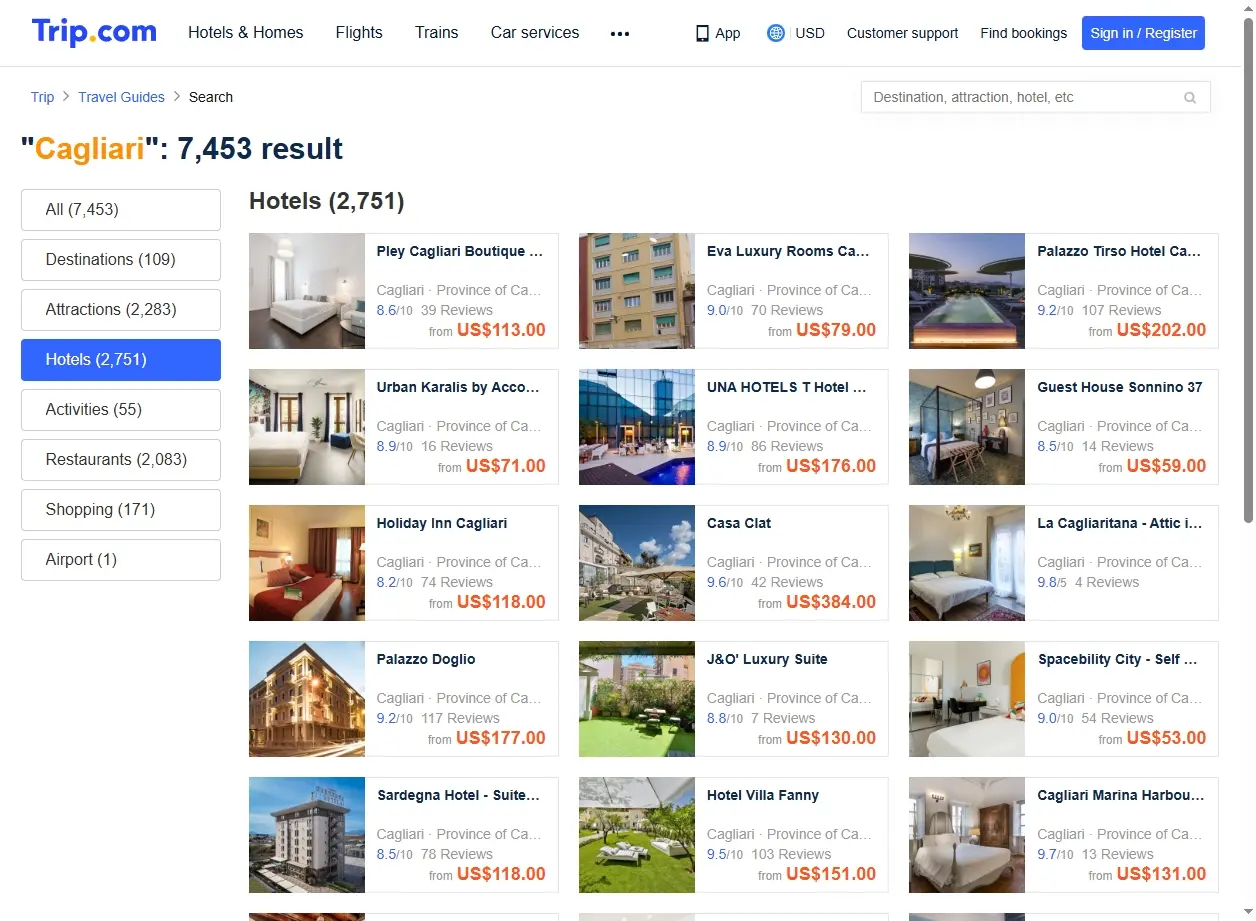This screenshot has width=1256, height=921.
Task: Select Shopping (171) filter
Action: pyautogui.click(x=121, y=510)
